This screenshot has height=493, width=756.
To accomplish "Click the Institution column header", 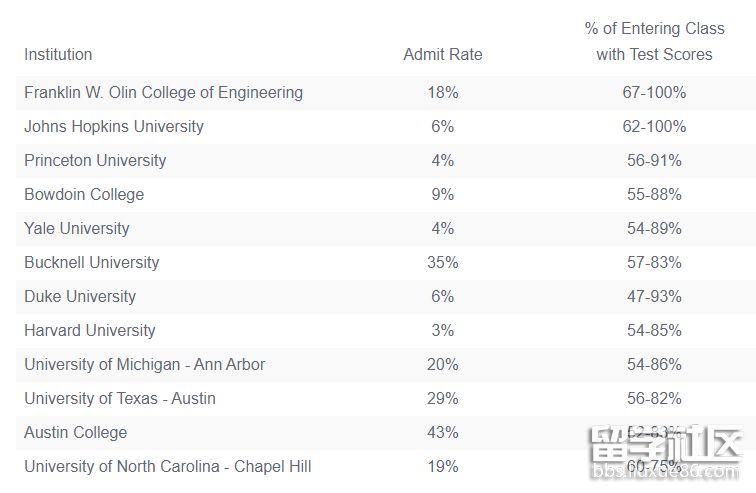I will pyautogui.click(x=58, y=54).
